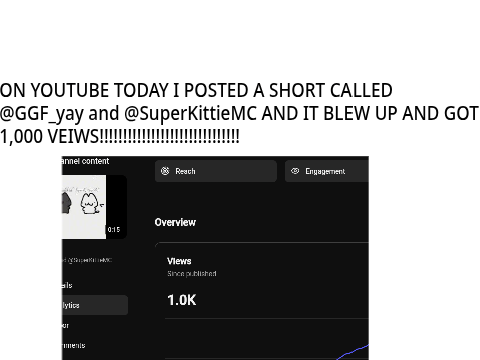Open the video thumbnail with cat drawing
This screenshot has height=360, width=480.
coord(94,207)
